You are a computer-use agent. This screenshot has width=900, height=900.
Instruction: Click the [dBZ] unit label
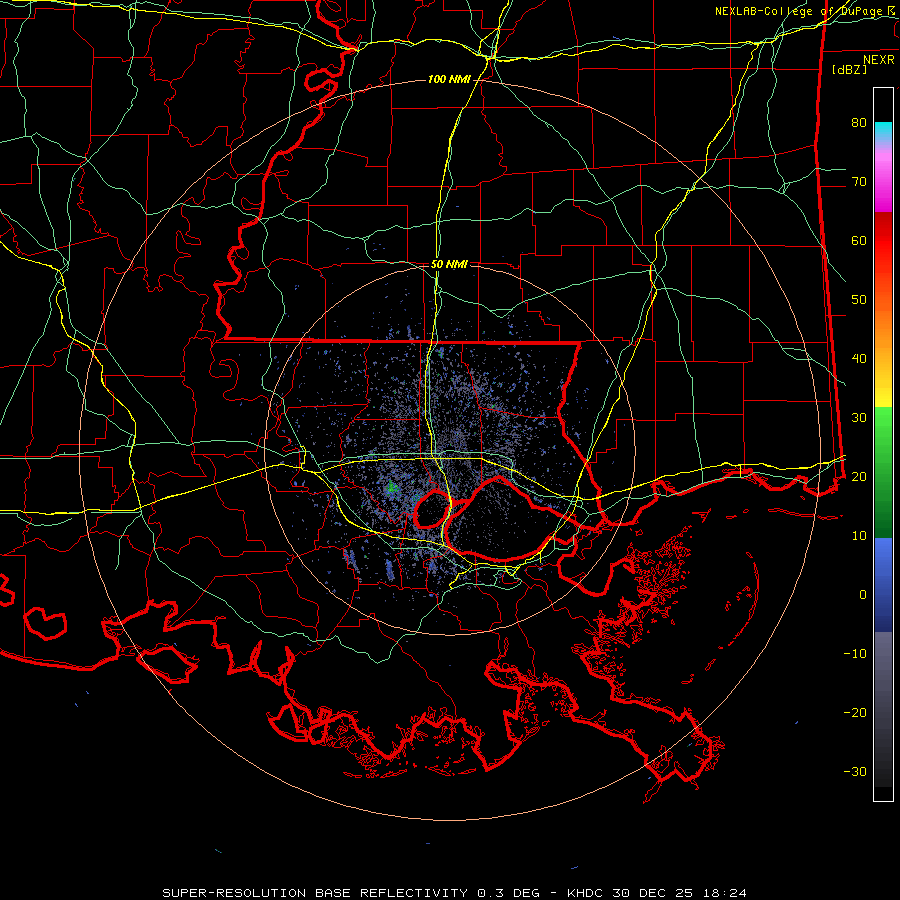[x=849, y=69]
